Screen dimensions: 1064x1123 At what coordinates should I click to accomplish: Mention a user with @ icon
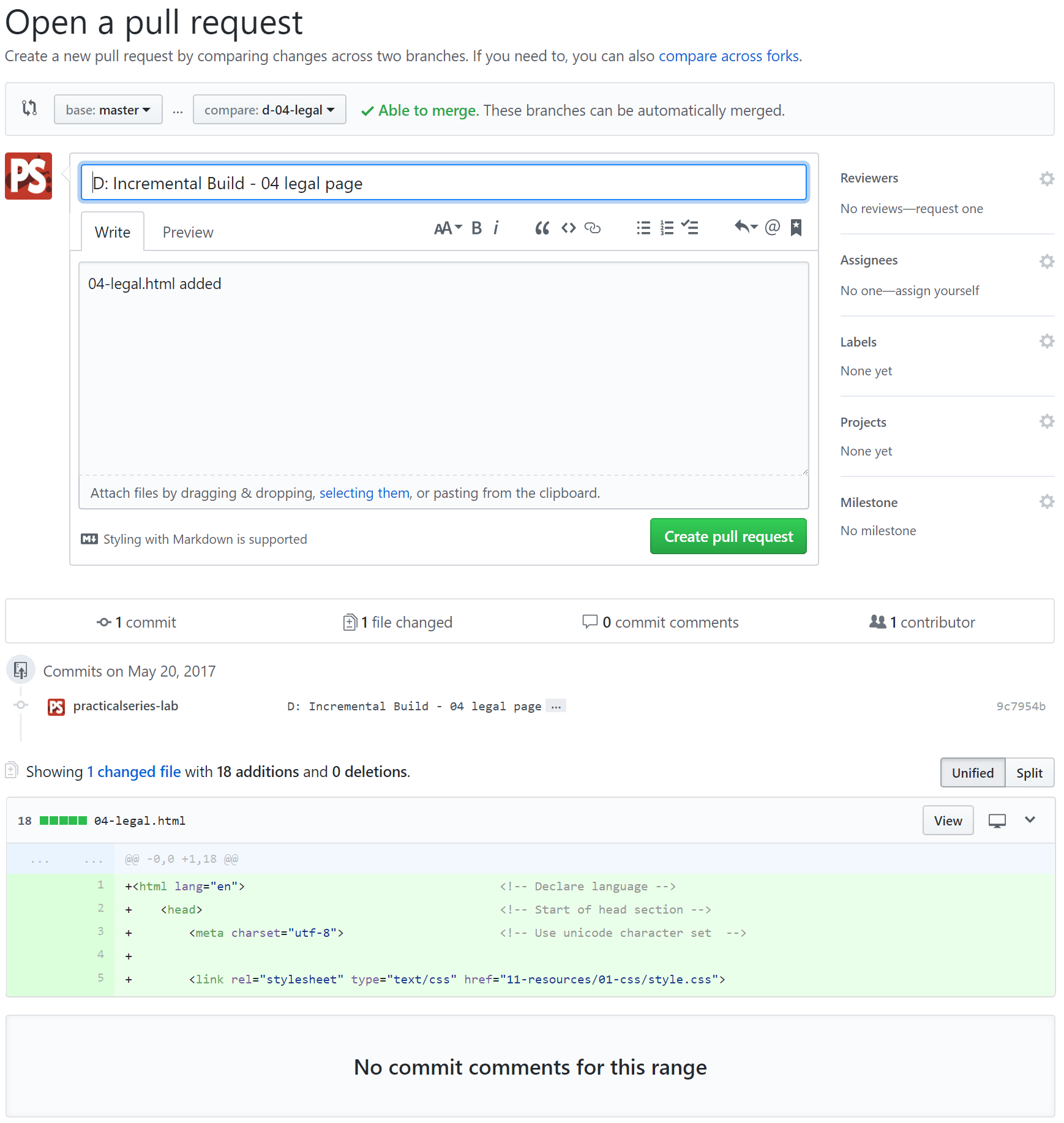(x=773, y=228)
